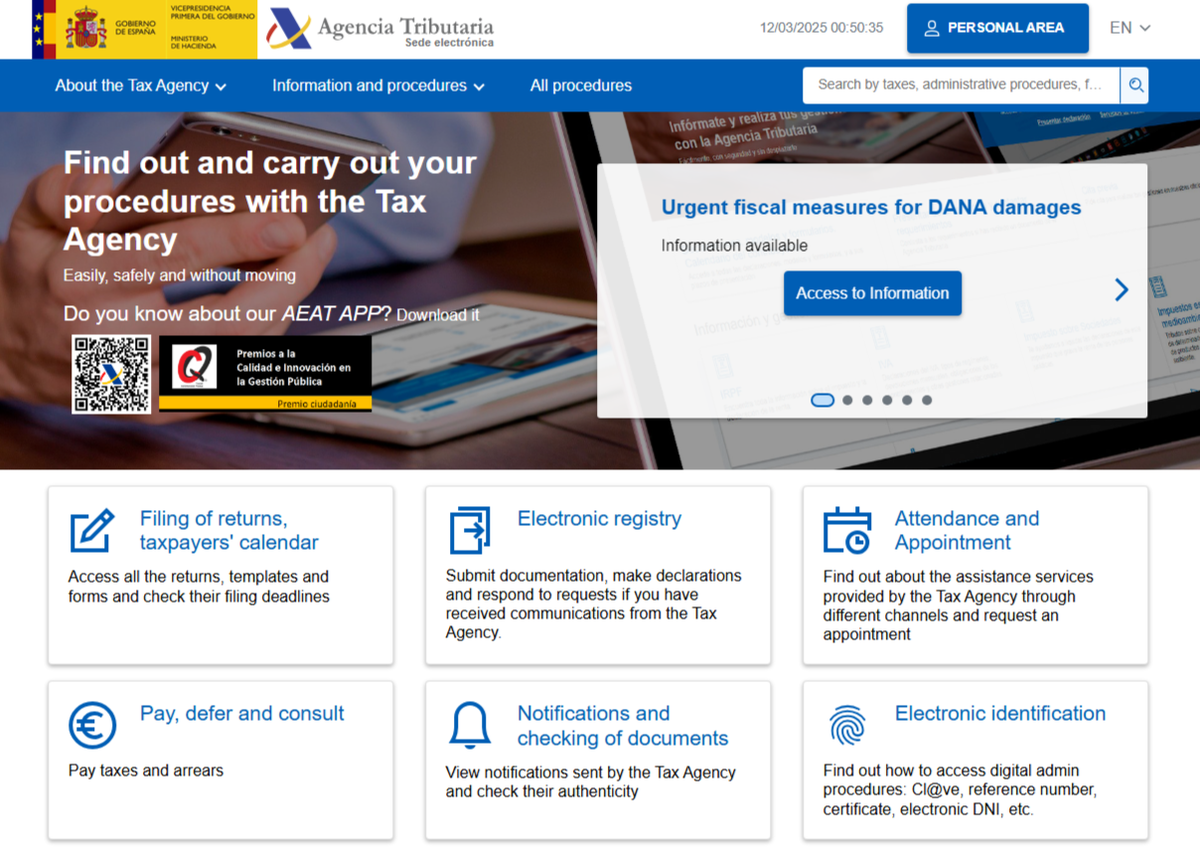Select the fourth carousel indicator dot
The image size is (1200, 864).
pos(887,400)
